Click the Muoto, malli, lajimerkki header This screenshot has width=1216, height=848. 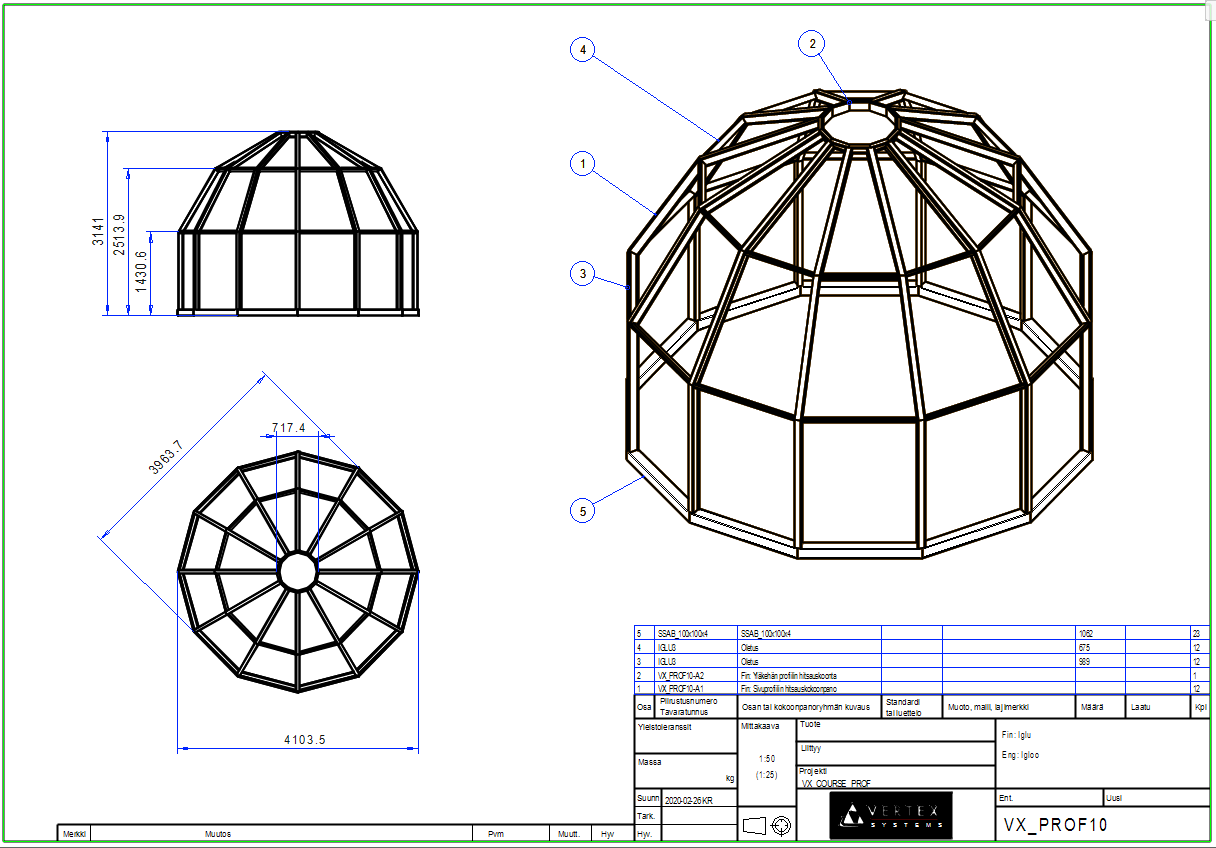click(988, 707)
